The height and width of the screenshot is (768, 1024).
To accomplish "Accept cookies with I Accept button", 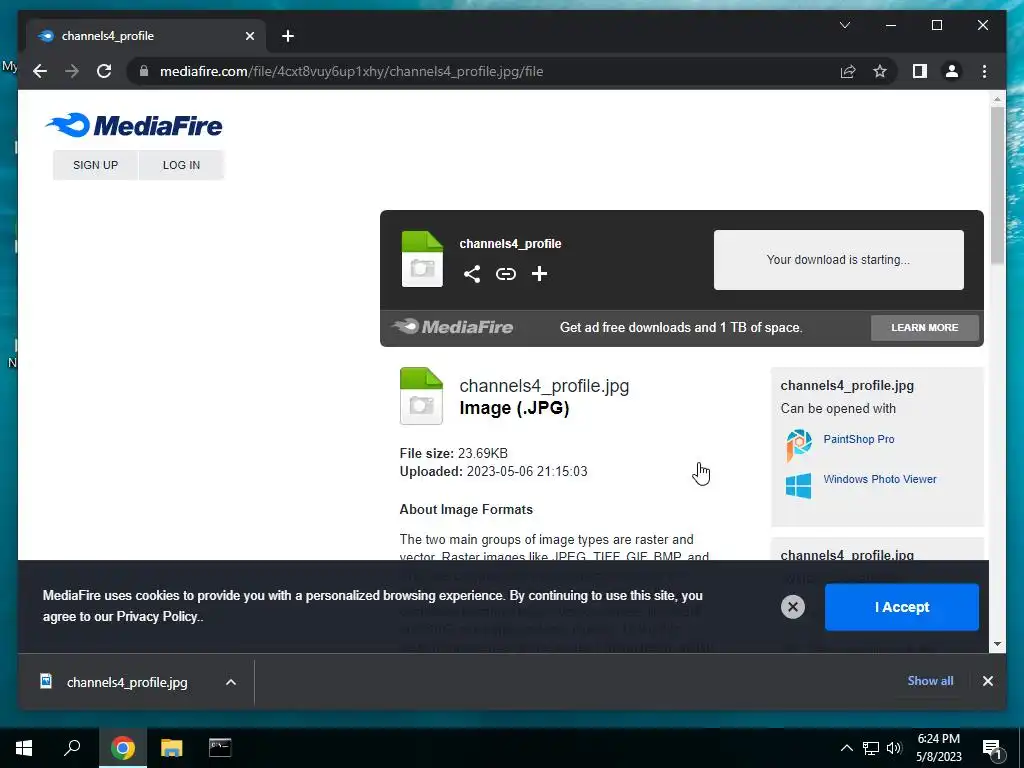I will 902,607.
